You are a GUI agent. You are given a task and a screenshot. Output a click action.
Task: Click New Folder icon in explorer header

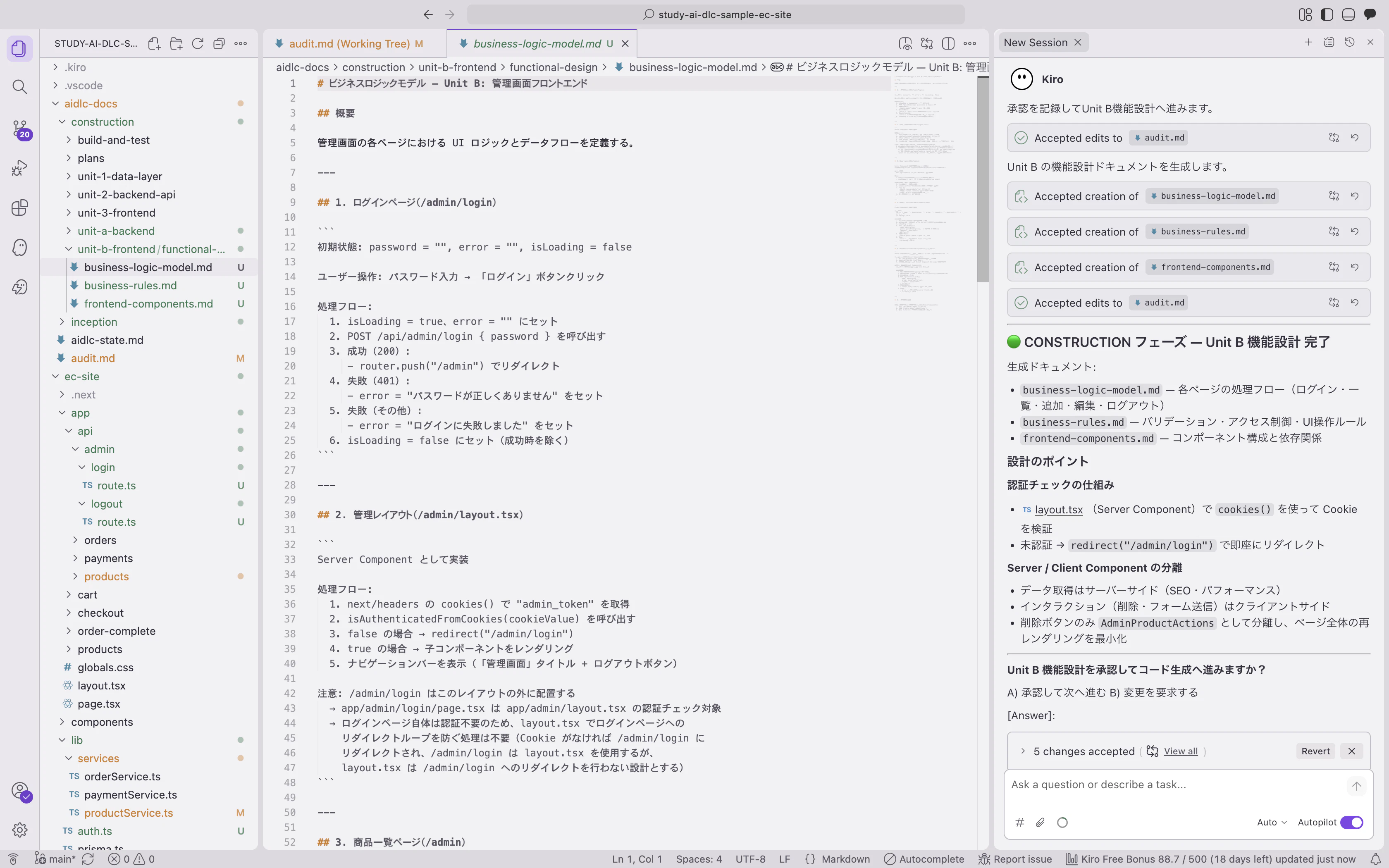(176, 44)
